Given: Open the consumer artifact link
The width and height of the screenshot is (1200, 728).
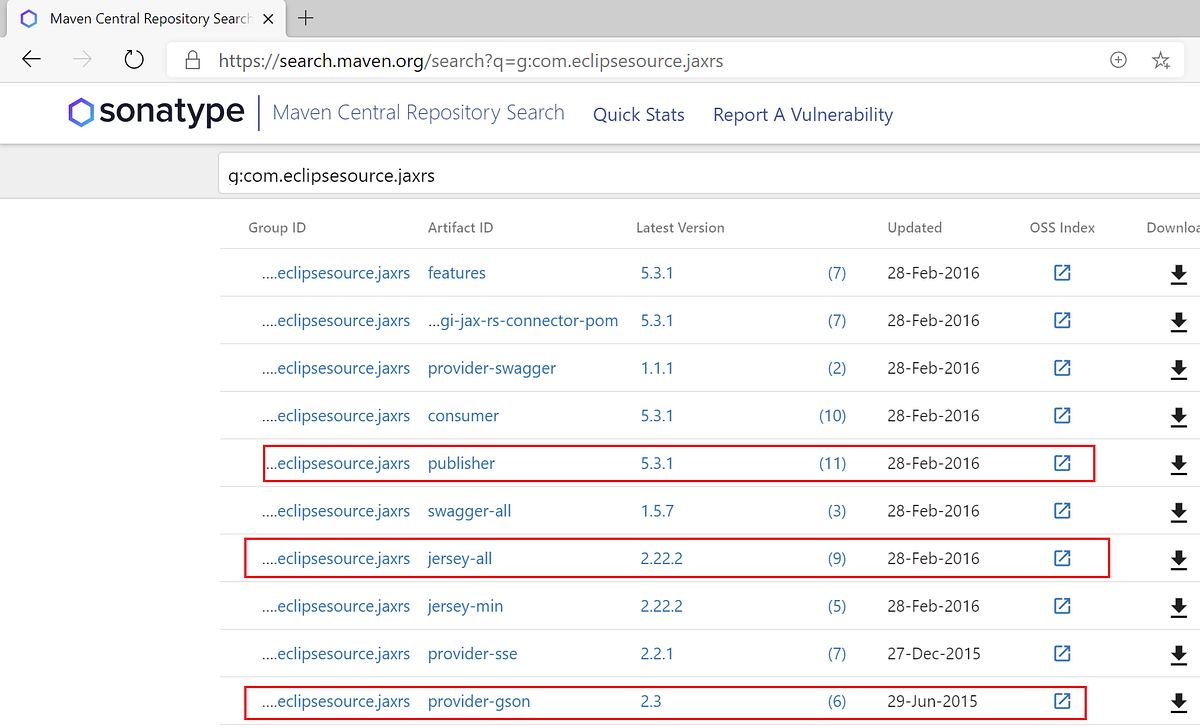Looking at the screenshot, I should coord(463,415).
